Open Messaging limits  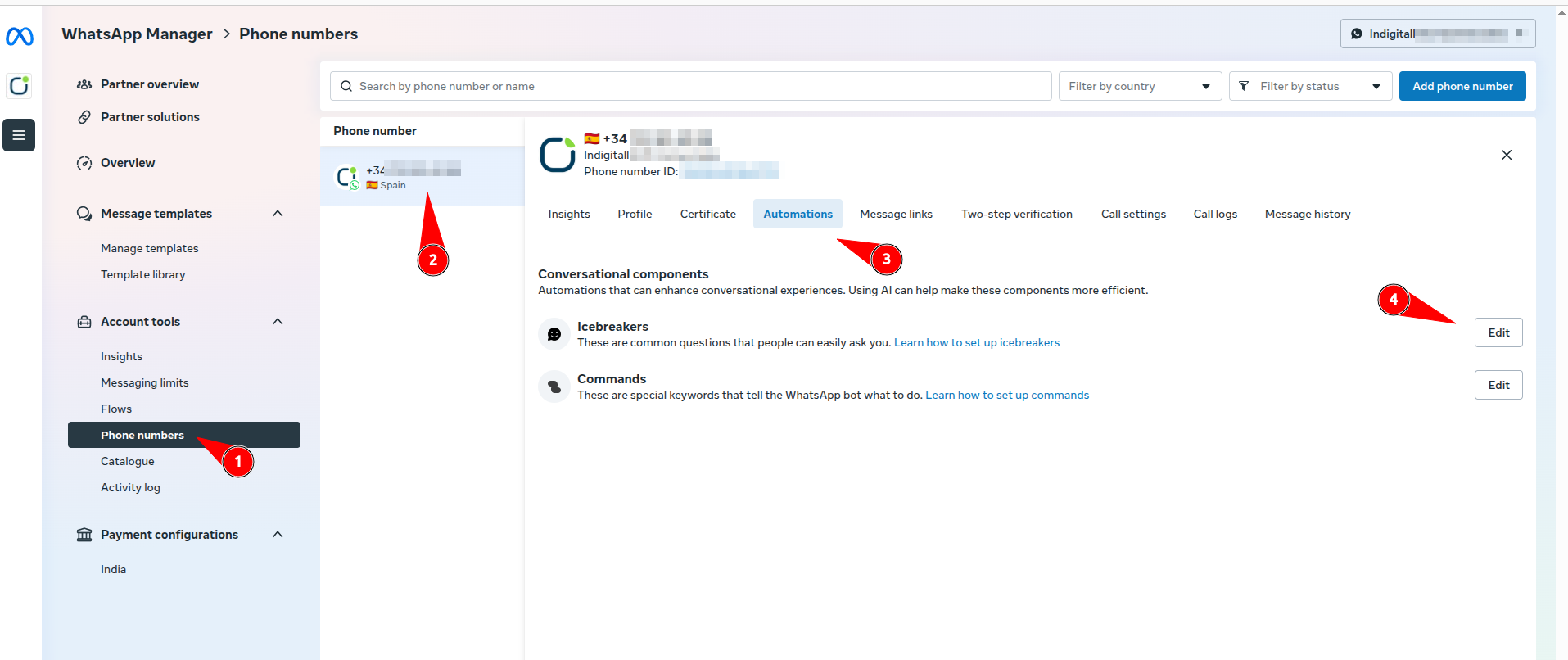pyautogui.click(x=145, y=382)
